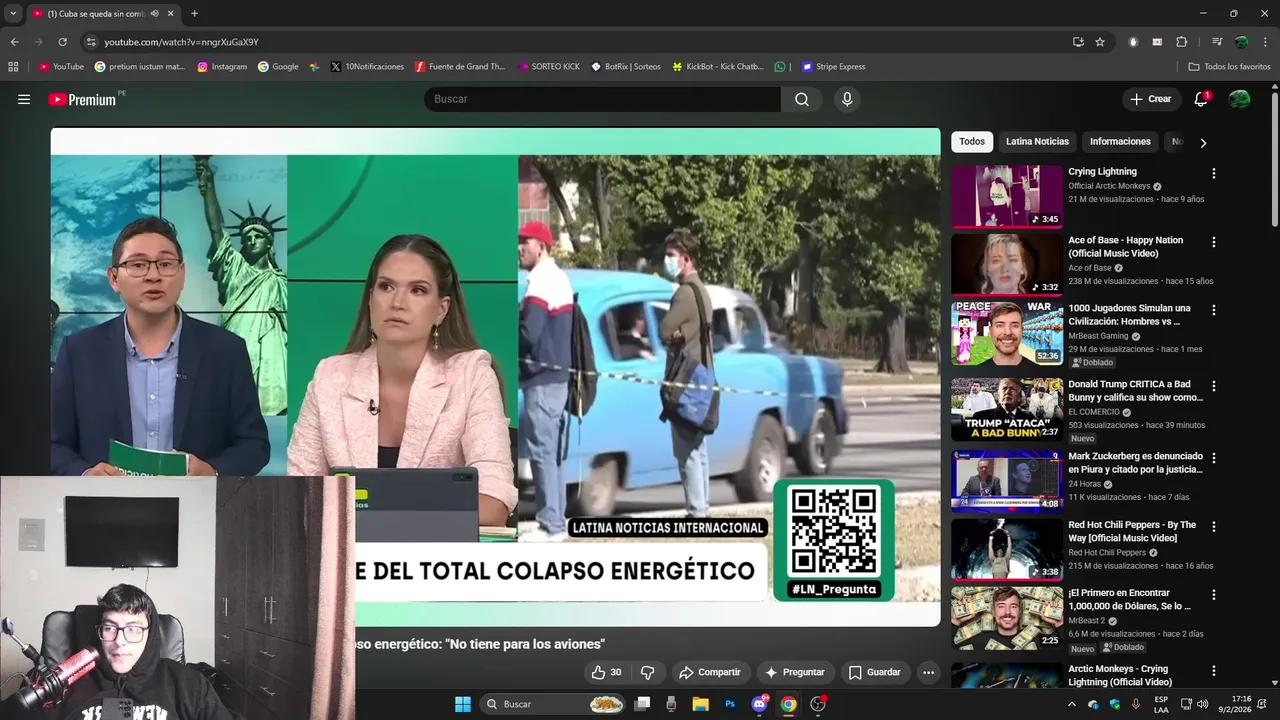Open the 10Notificaciones bookmark
Viewport: 1280px width, 720px height.
click(x=367, y=67)
